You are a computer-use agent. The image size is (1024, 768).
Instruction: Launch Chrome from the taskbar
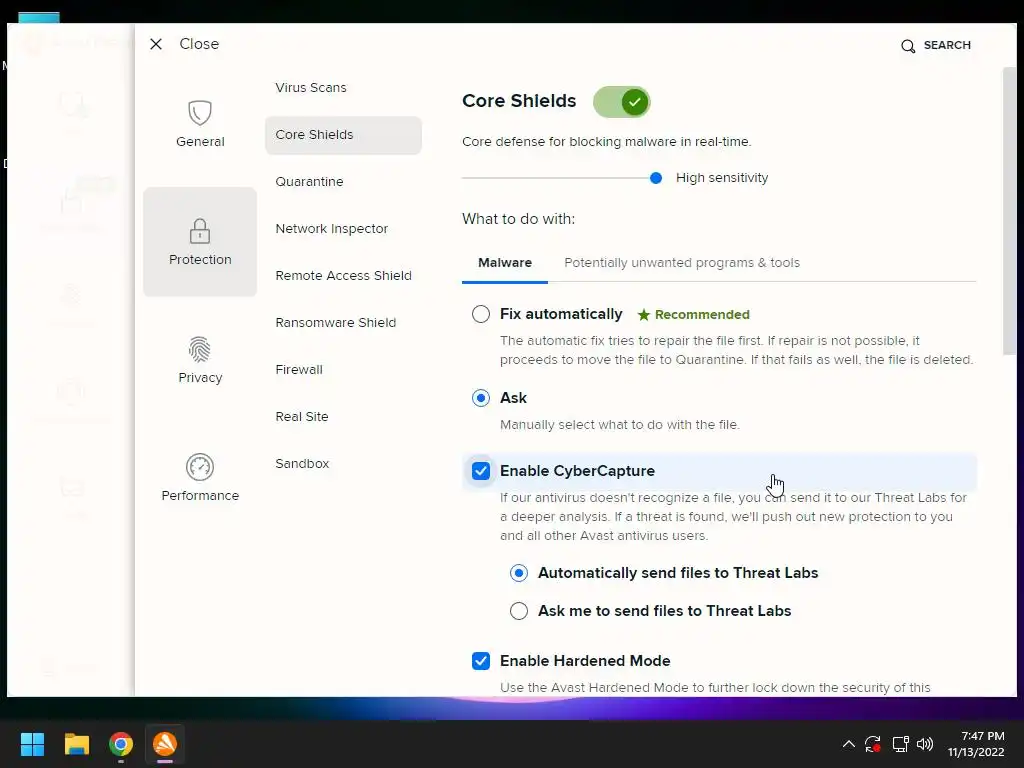pos(121,744)
